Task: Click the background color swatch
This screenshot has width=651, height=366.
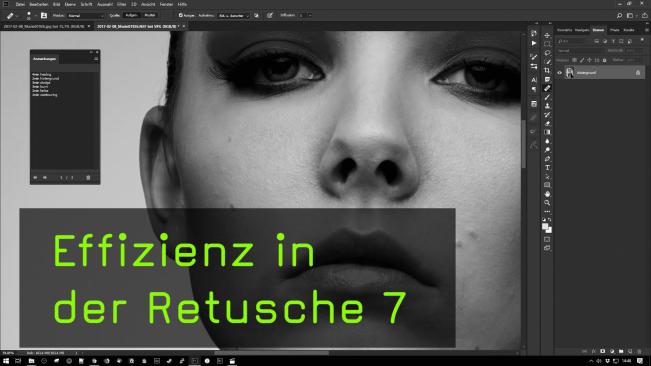Action: (x=549, y=229)
